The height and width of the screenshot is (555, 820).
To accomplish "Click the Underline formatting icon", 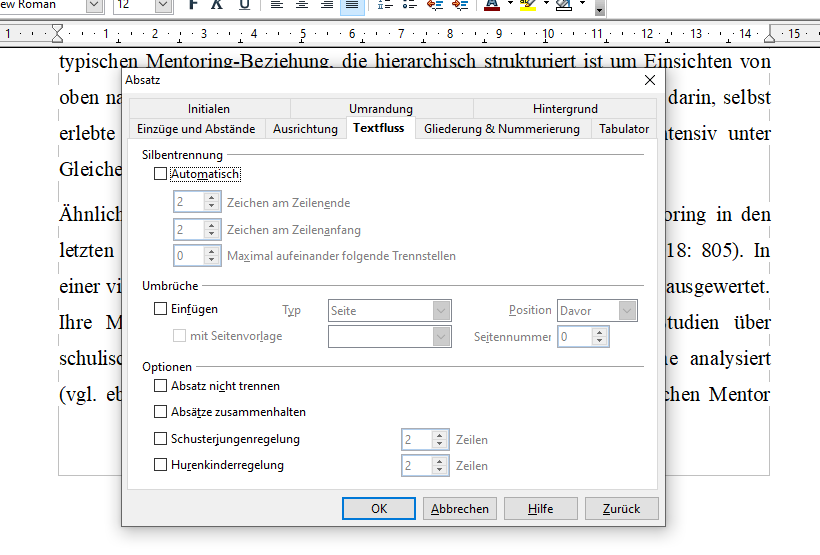I will pyautogui.click(x=244, y=5).
